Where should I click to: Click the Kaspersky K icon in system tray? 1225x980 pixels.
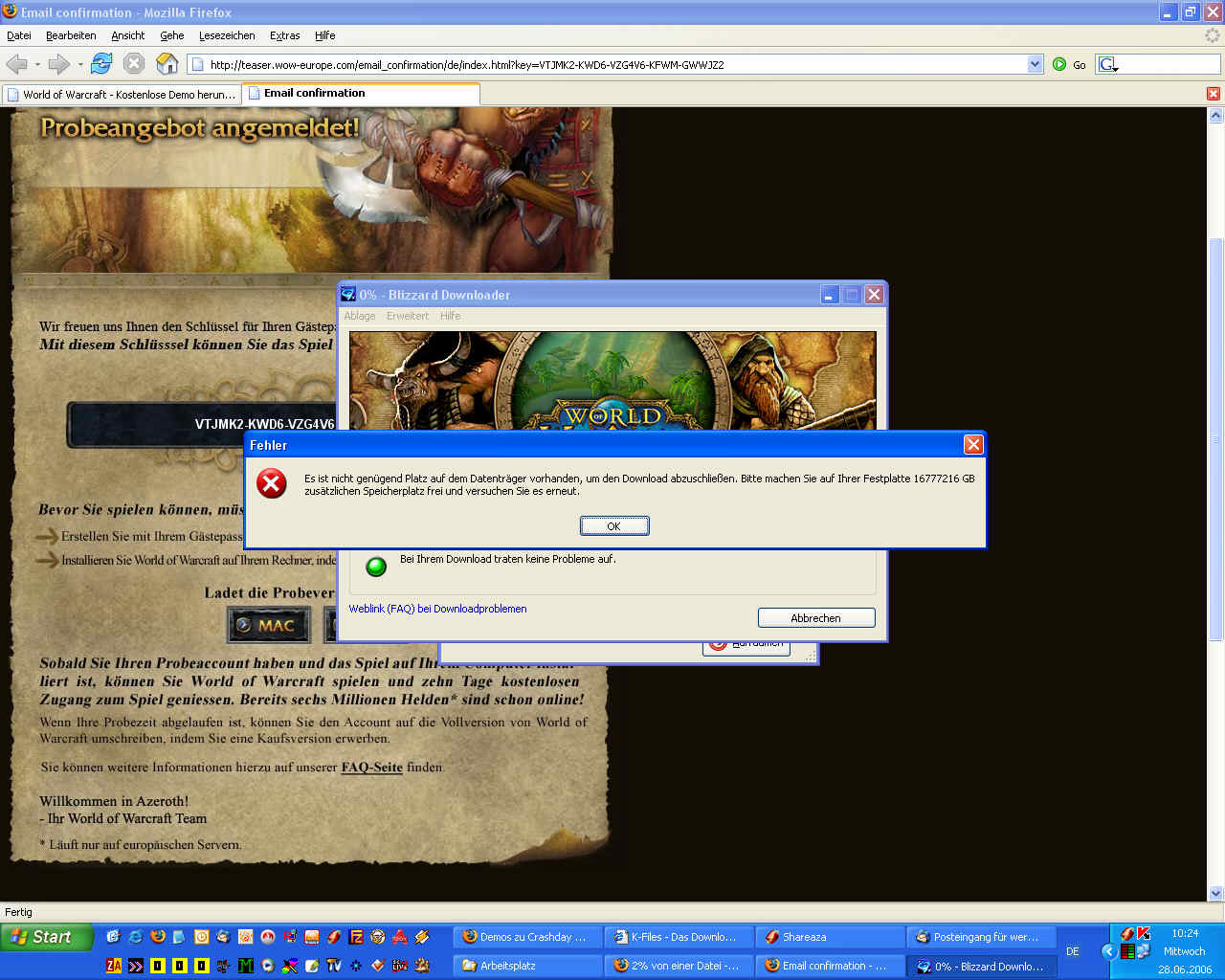[1144, 933]
